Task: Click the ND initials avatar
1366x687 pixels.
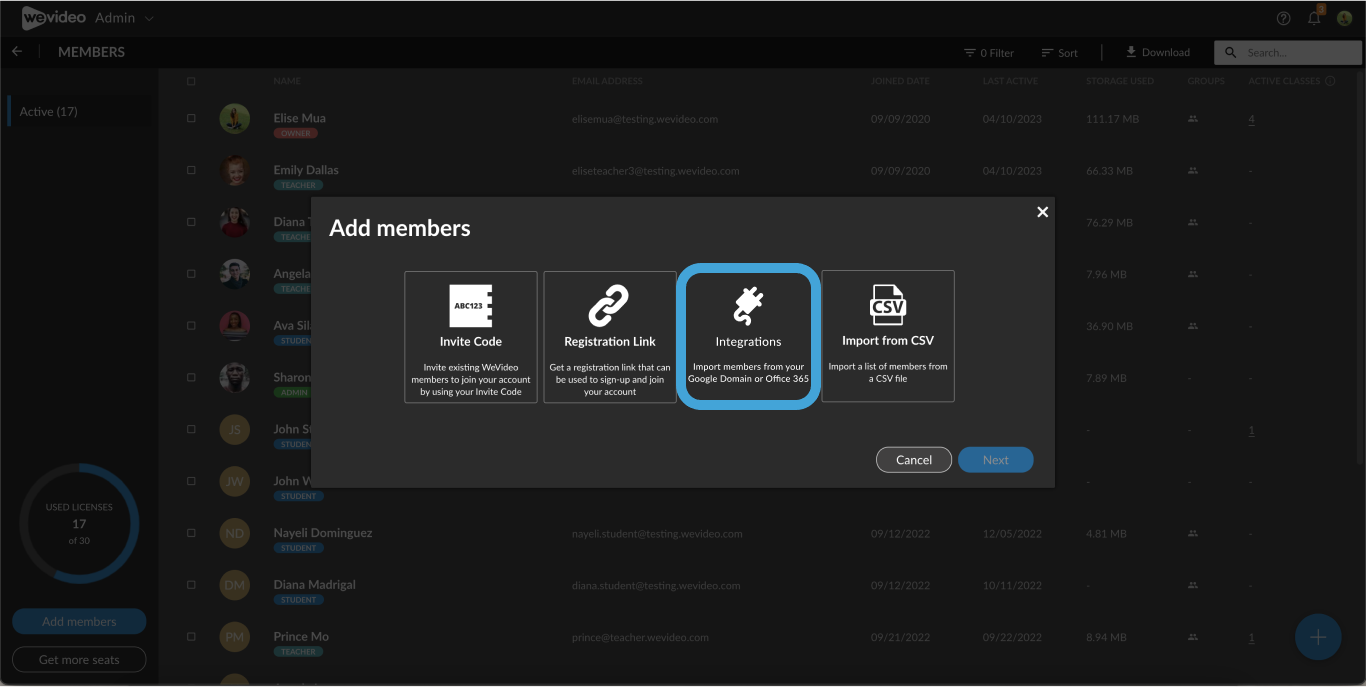Action: tap(235, 533)
